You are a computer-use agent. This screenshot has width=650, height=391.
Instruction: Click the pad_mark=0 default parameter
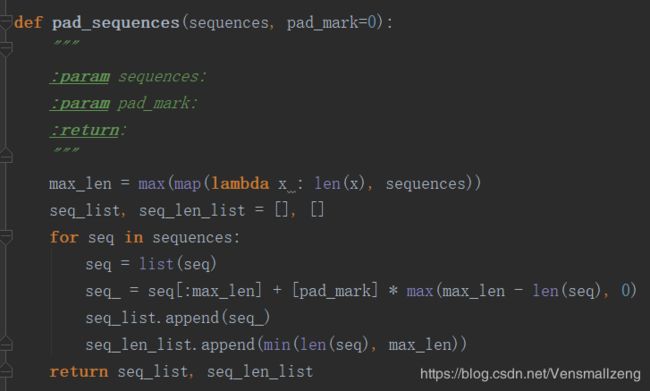332,22
